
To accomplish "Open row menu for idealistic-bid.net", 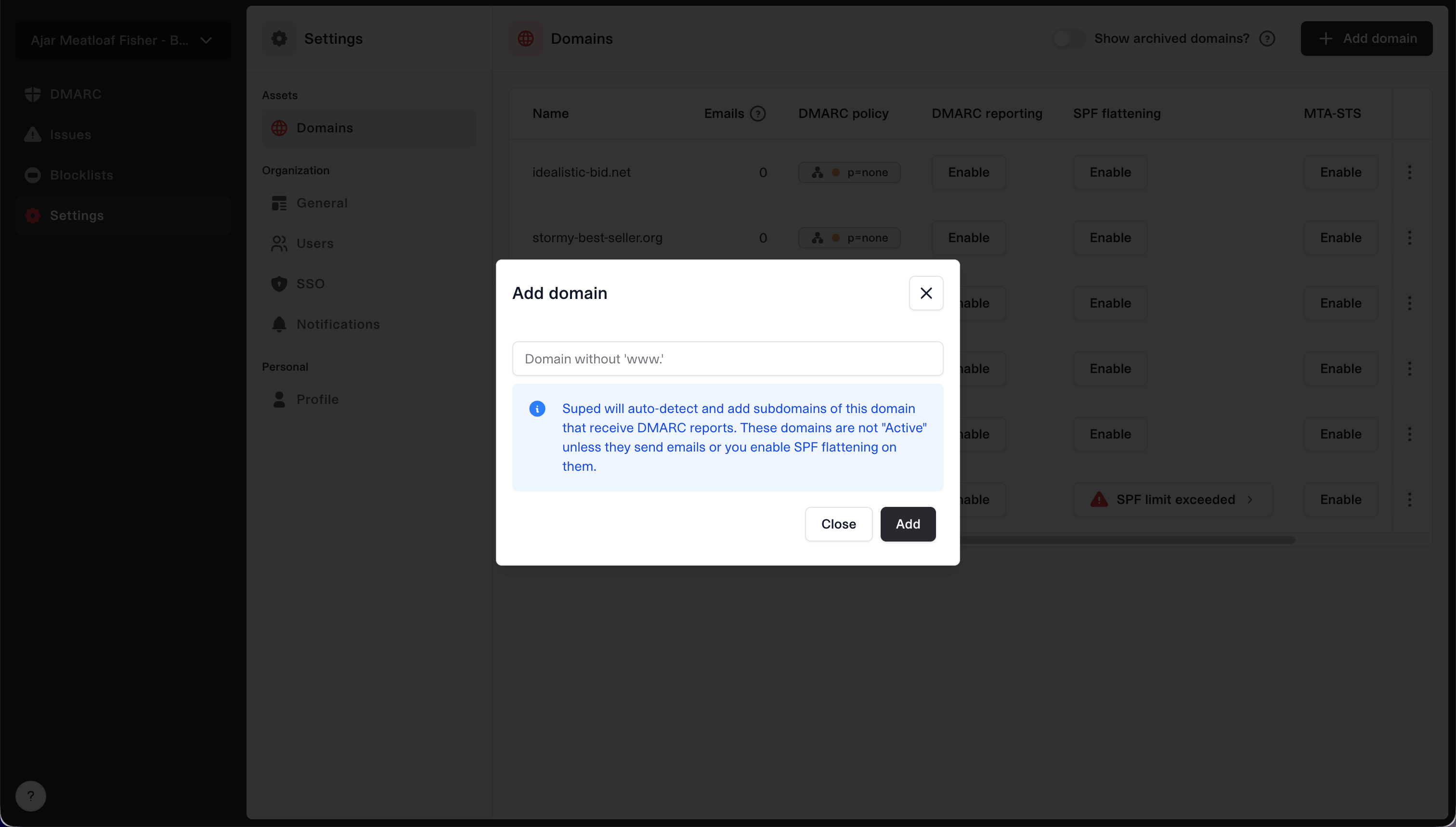I will [x=1409, y=172].
